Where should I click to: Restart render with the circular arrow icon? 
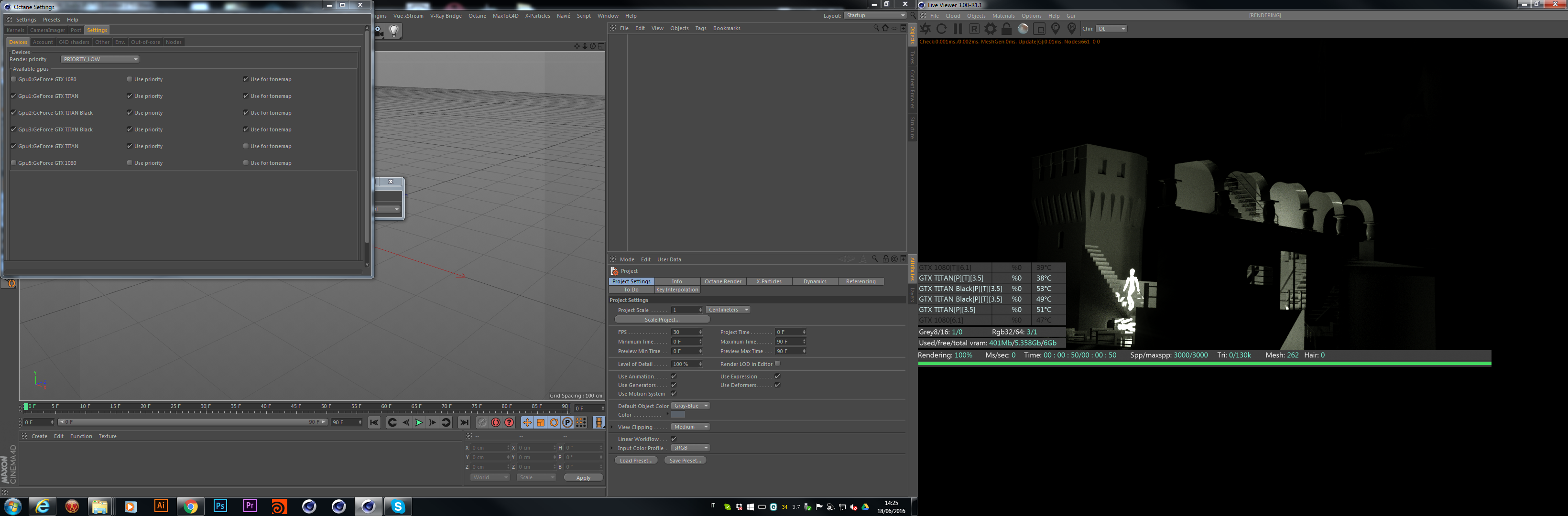pos(942,29)
